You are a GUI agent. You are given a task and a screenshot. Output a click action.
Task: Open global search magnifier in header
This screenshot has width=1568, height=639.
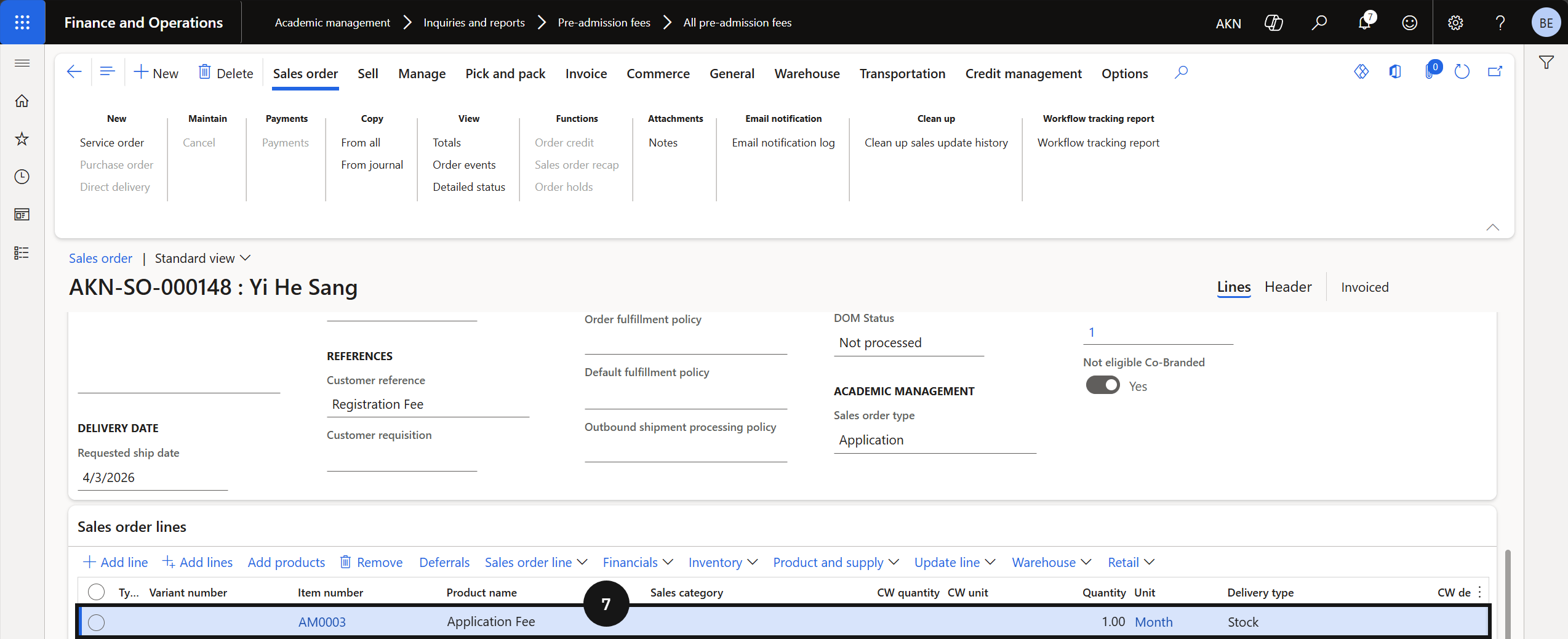coord(1319,23)
